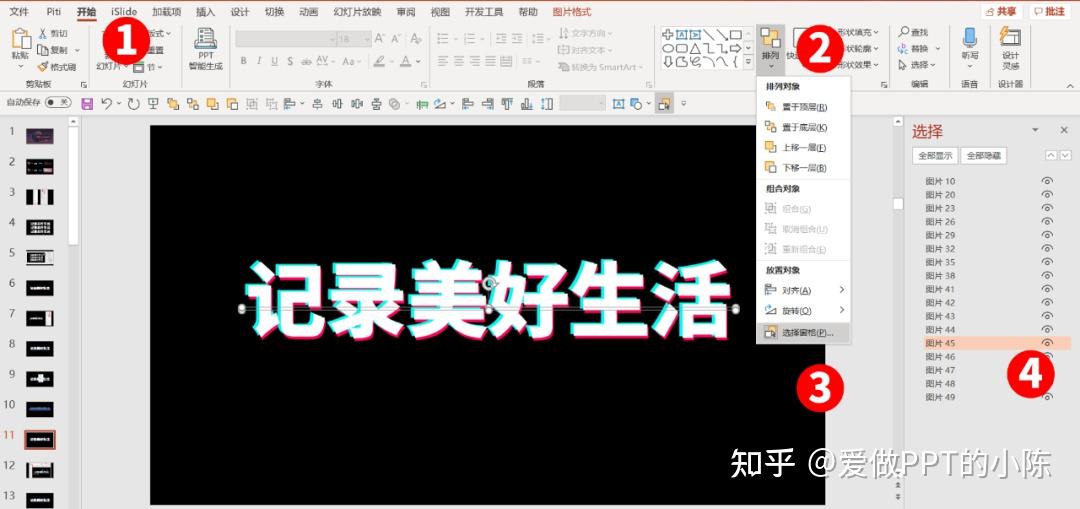Hide 图片 32 via eye icon
1080x509 pixels.
pyautogui.click(x=1047, y=248)
